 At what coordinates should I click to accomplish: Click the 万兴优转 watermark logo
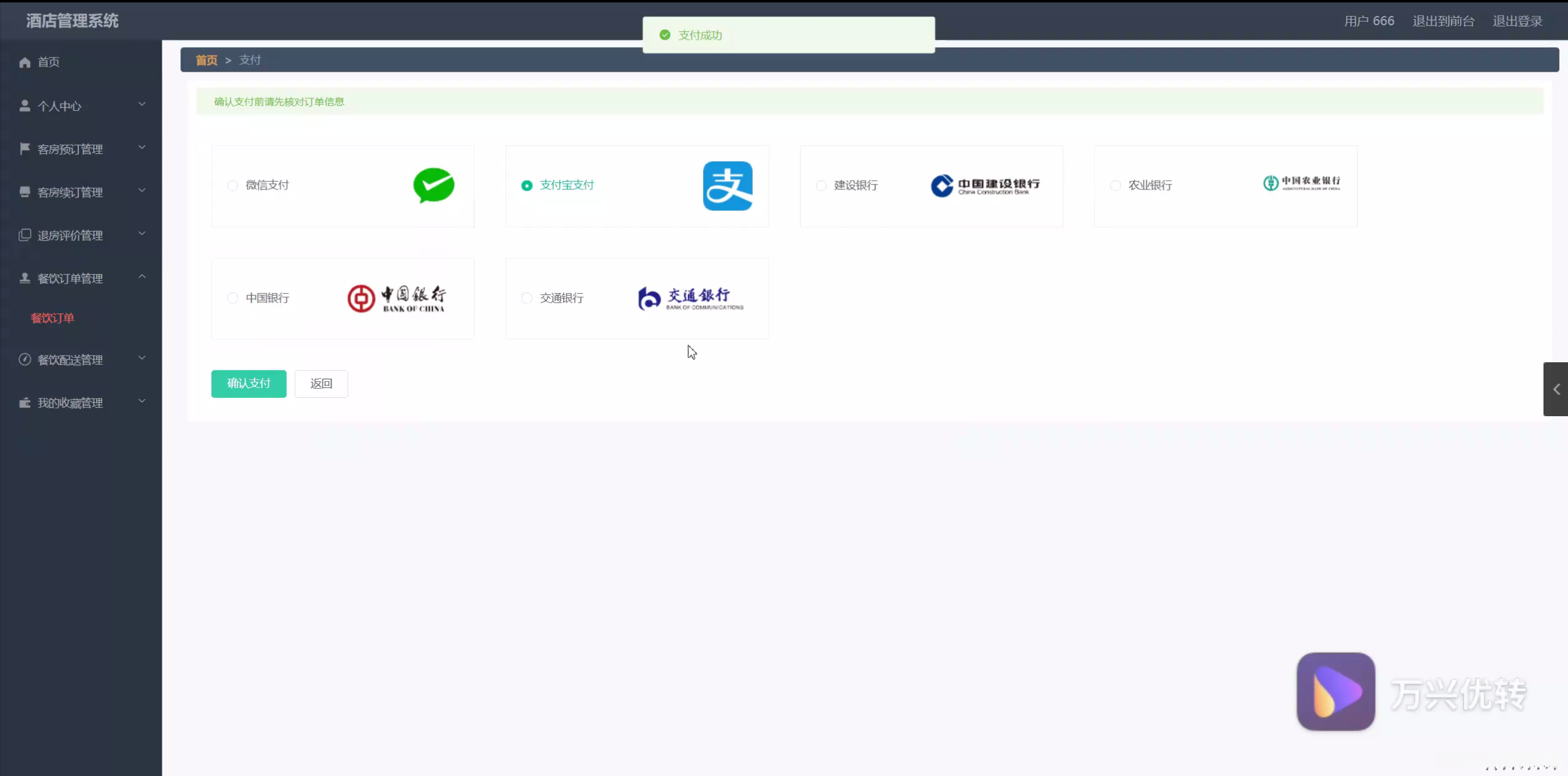[x=1335, y=691]
